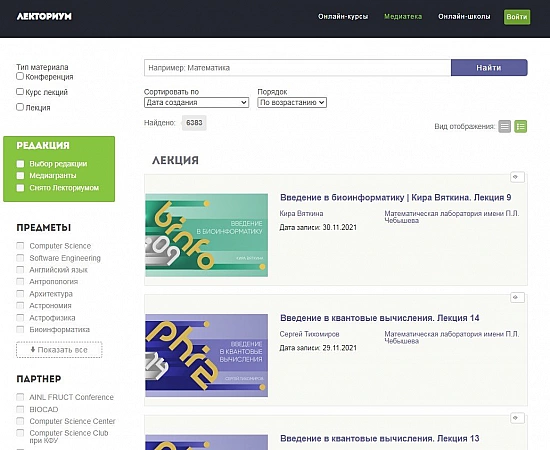Open Введение в квантовые вычисления Лекция 14

coord(380,318)
